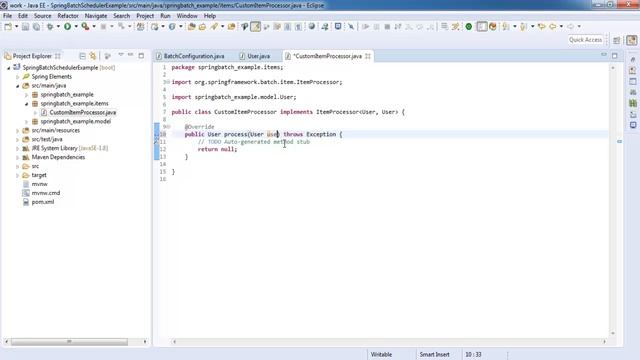Switch to the BatchConfiguration.java tab
The image size is (640, 360).
[194, 56]
